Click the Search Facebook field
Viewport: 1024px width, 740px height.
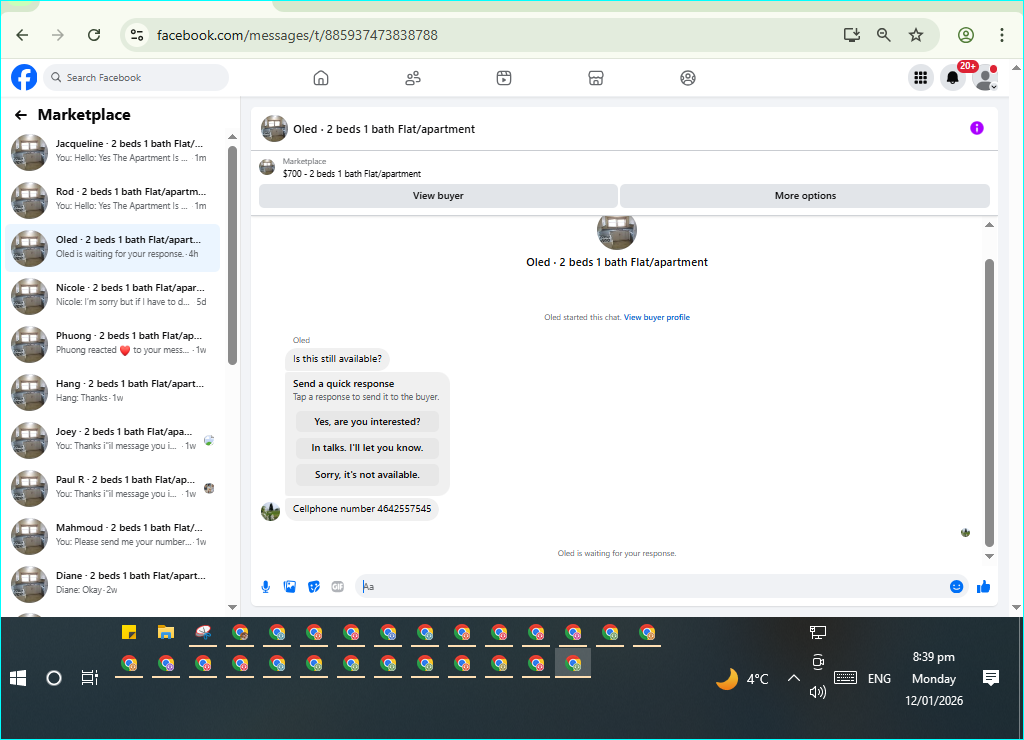(x=136, y=78)
